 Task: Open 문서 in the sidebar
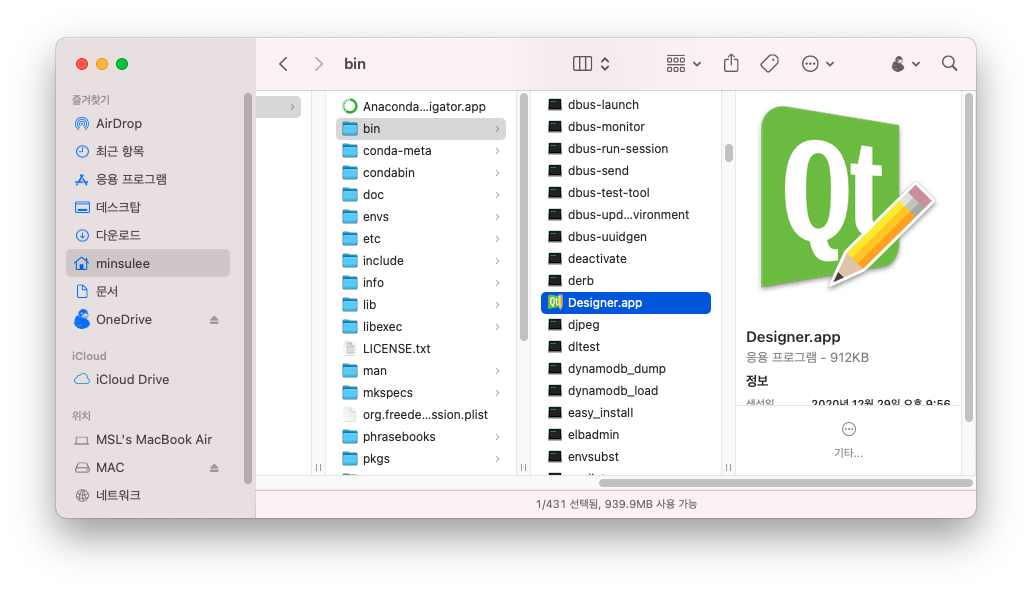point(148,291)
